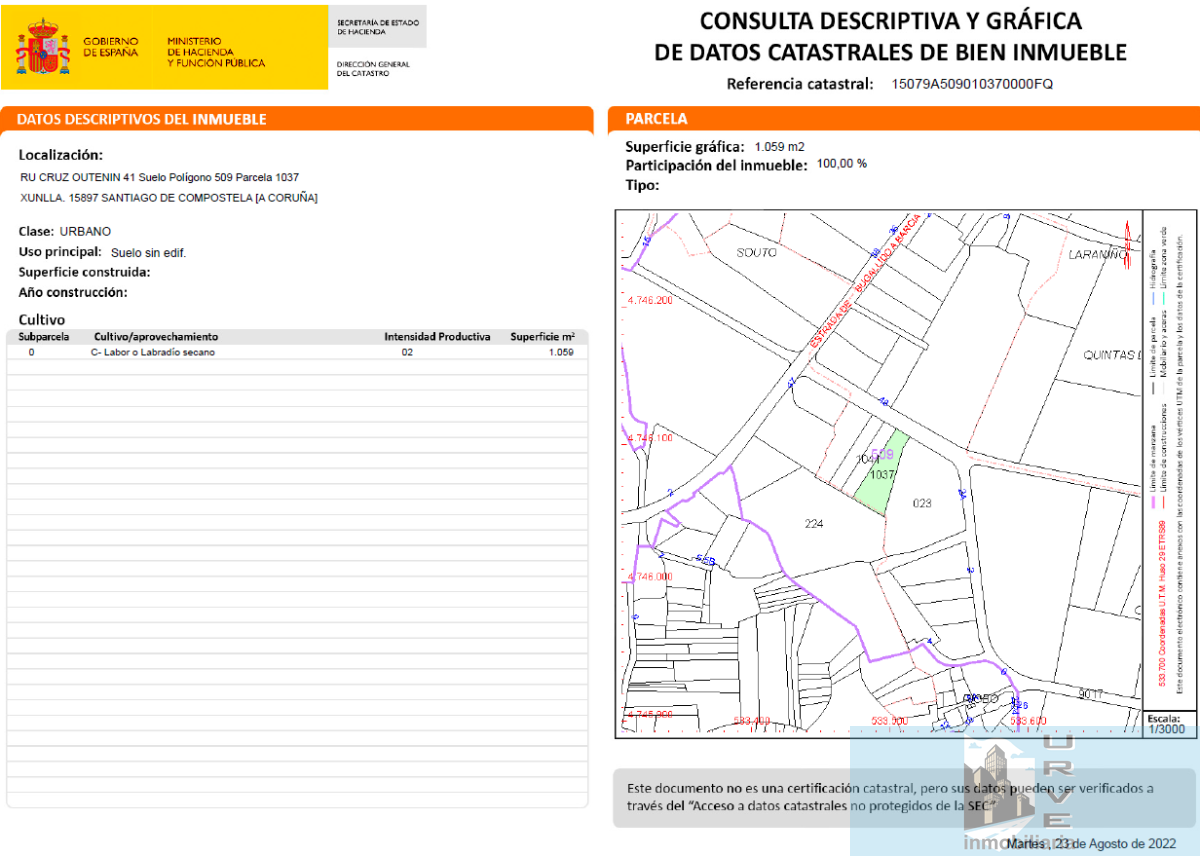The width and height of the screenshot is (1200, 856).
Task: Click the "SOUTO" label on the map
Action: (x=757, y=253)
